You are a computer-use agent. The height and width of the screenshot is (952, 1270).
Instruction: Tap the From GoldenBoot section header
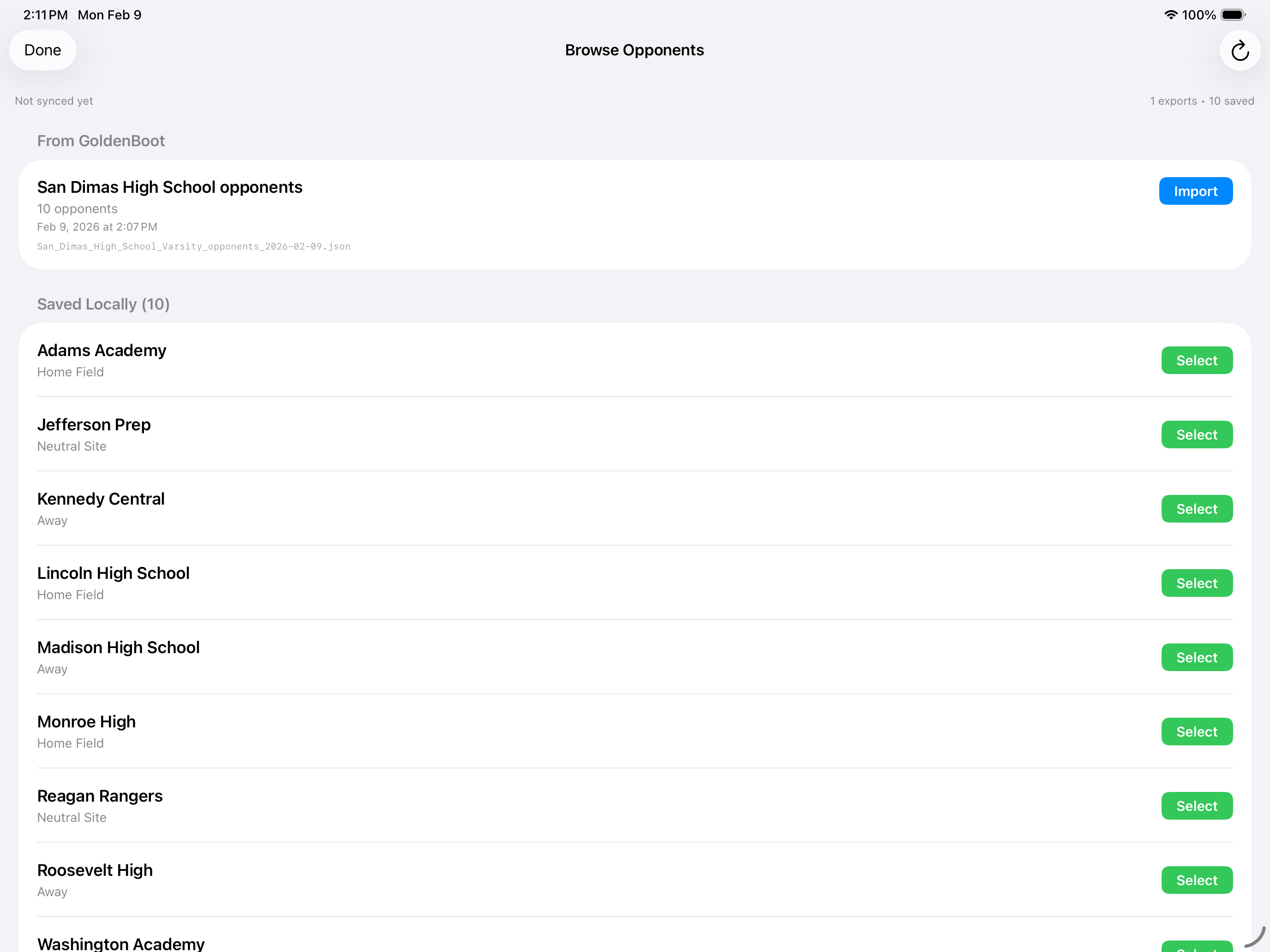pos(101,141)
